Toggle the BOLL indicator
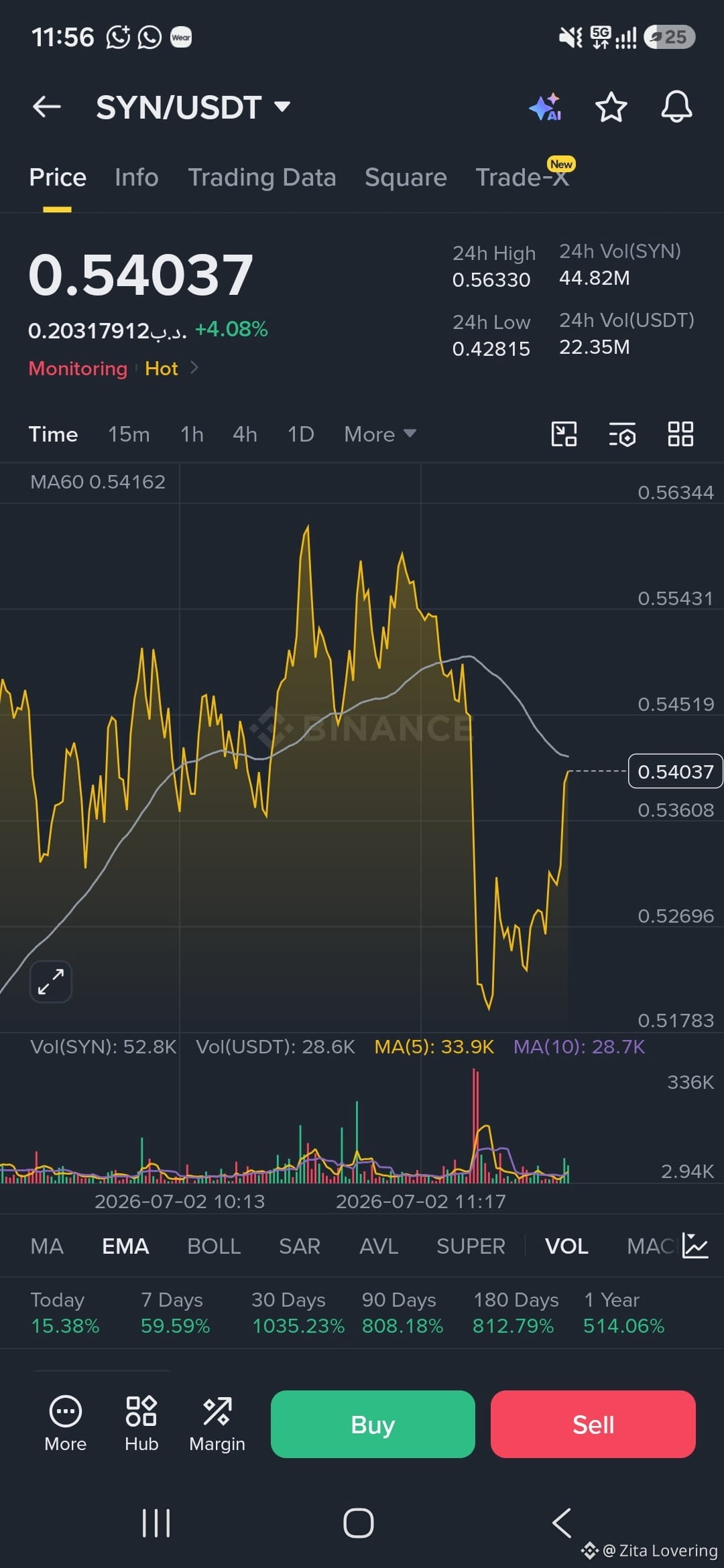 pyautogui.click(x=214, y=1246)
